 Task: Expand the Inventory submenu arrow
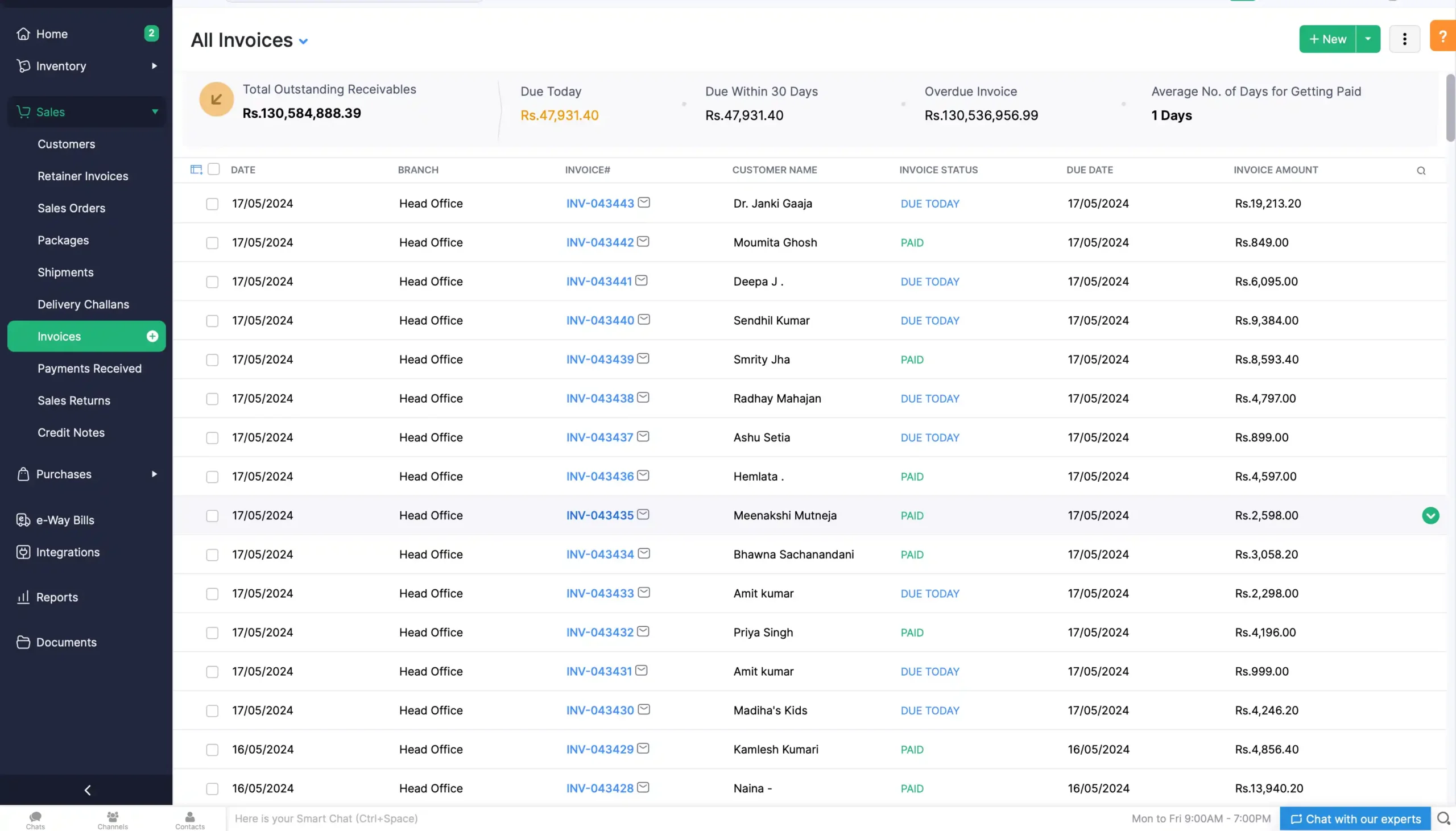154,65
